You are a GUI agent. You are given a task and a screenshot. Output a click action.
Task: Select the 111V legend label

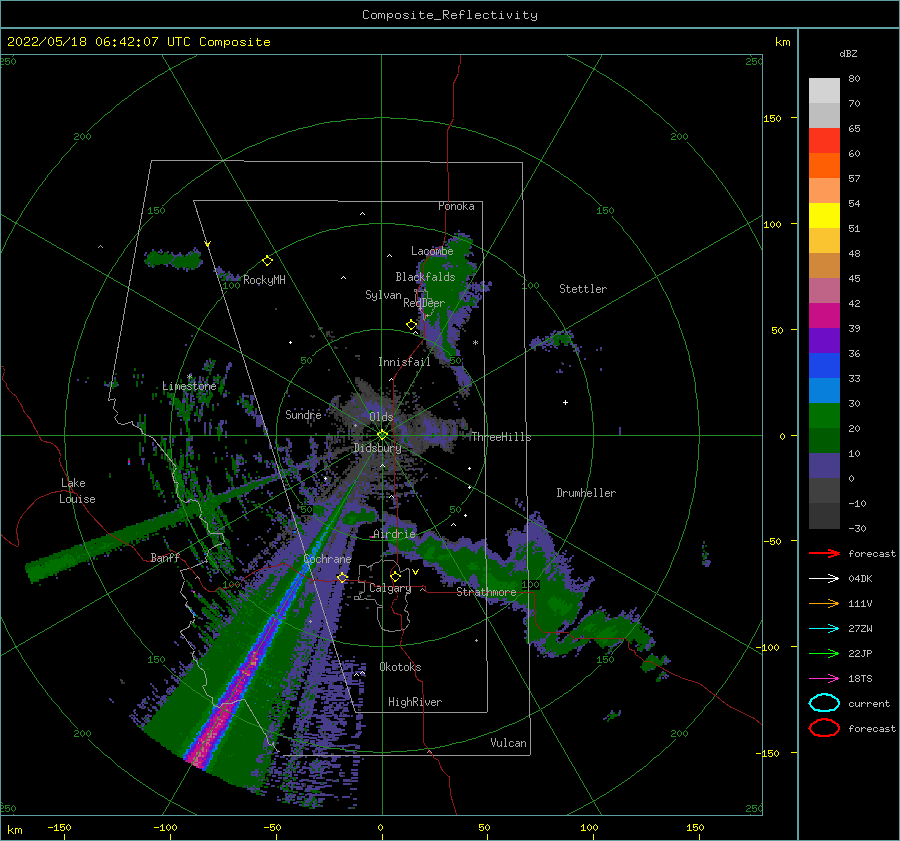pos(860,603)
